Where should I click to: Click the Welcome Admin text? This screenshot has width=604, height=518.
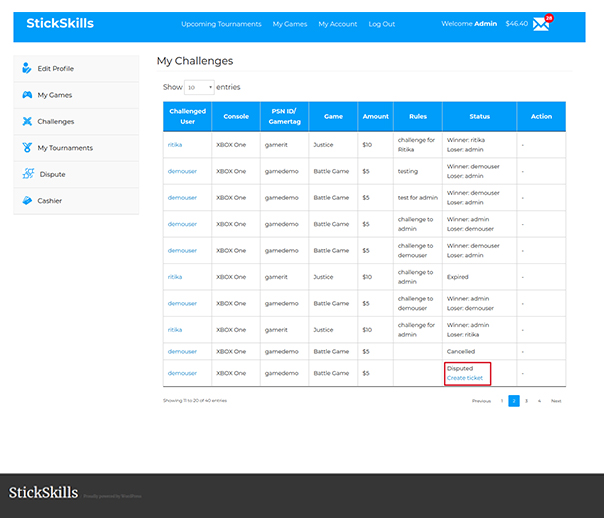click(x=469, y=23)
